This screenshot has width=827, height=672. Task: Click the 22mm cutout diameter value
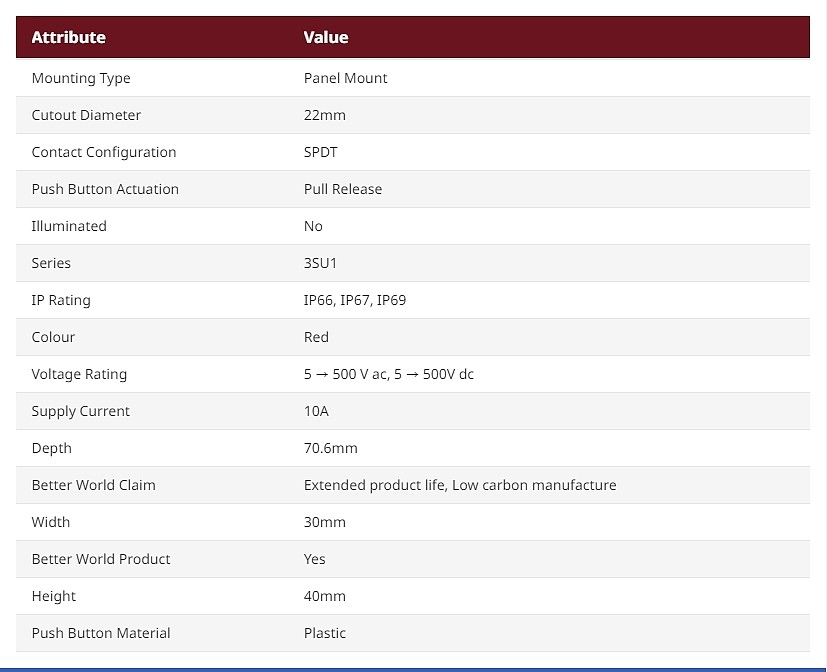(x=324, y=115)
